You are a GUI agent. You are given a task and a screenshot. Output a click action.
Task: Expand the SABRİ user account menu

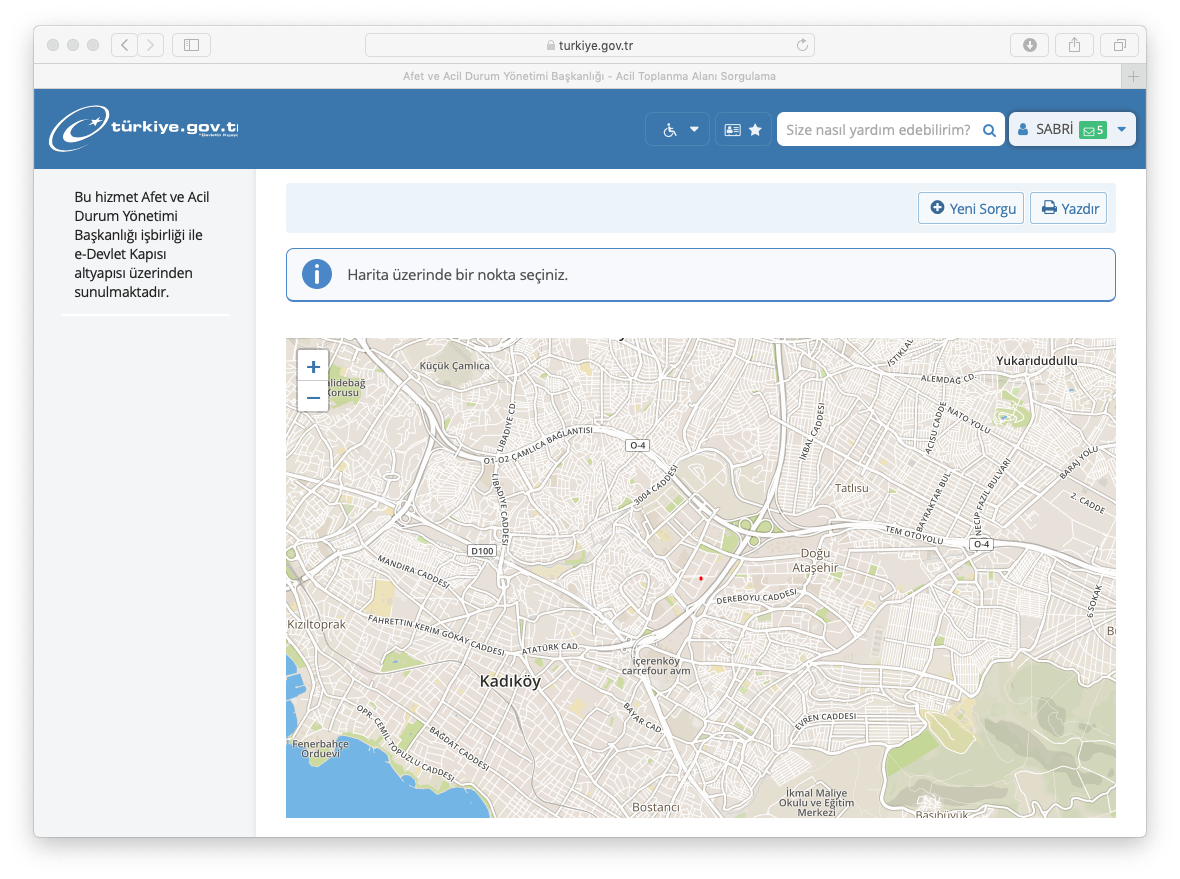(1121, 130)
